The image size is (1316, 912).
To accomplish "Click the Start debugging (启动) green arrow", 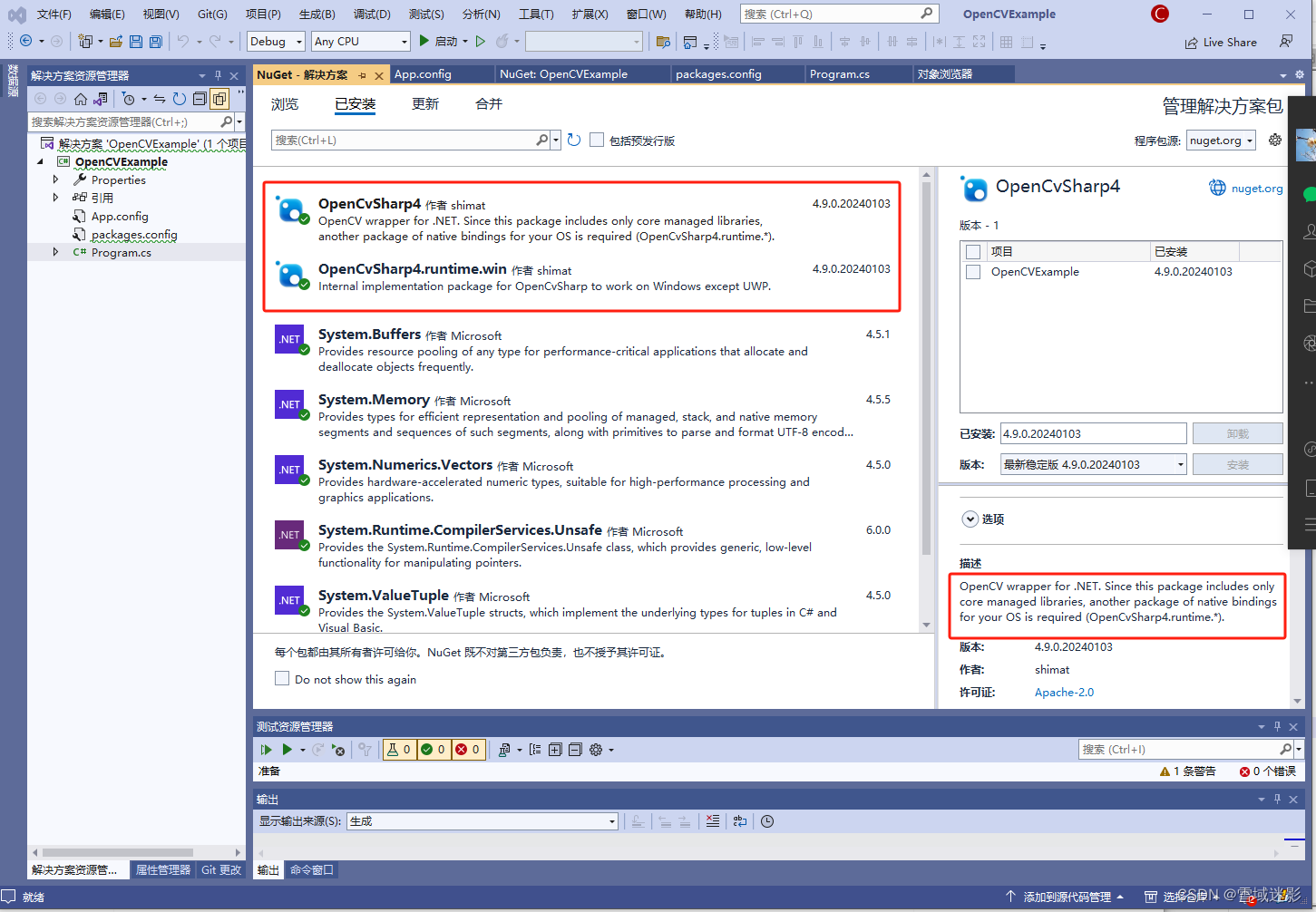I will pos(424,41).
